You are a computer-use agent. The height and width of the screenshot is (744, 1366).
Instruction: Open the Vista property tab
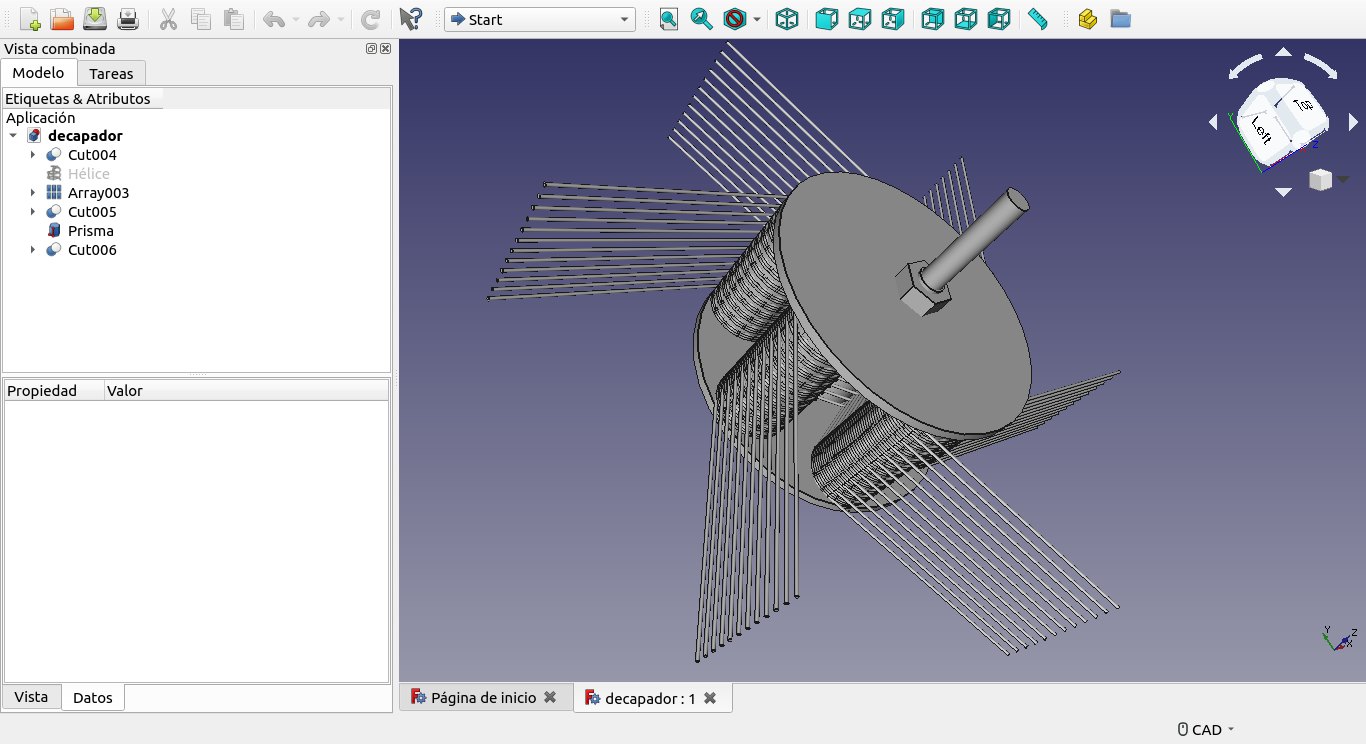tap(31, 697)
